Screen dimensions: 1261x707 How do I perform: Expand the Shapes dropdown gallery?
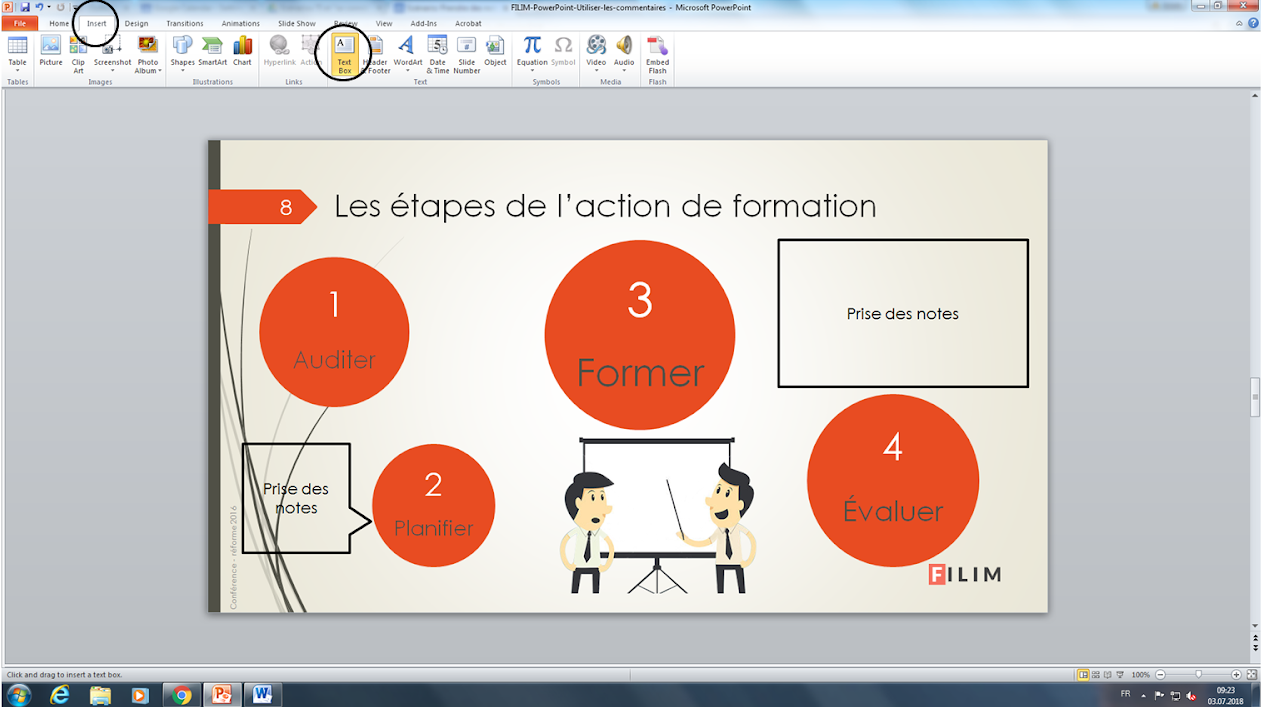pyautogui.click(x=182, y=71)
